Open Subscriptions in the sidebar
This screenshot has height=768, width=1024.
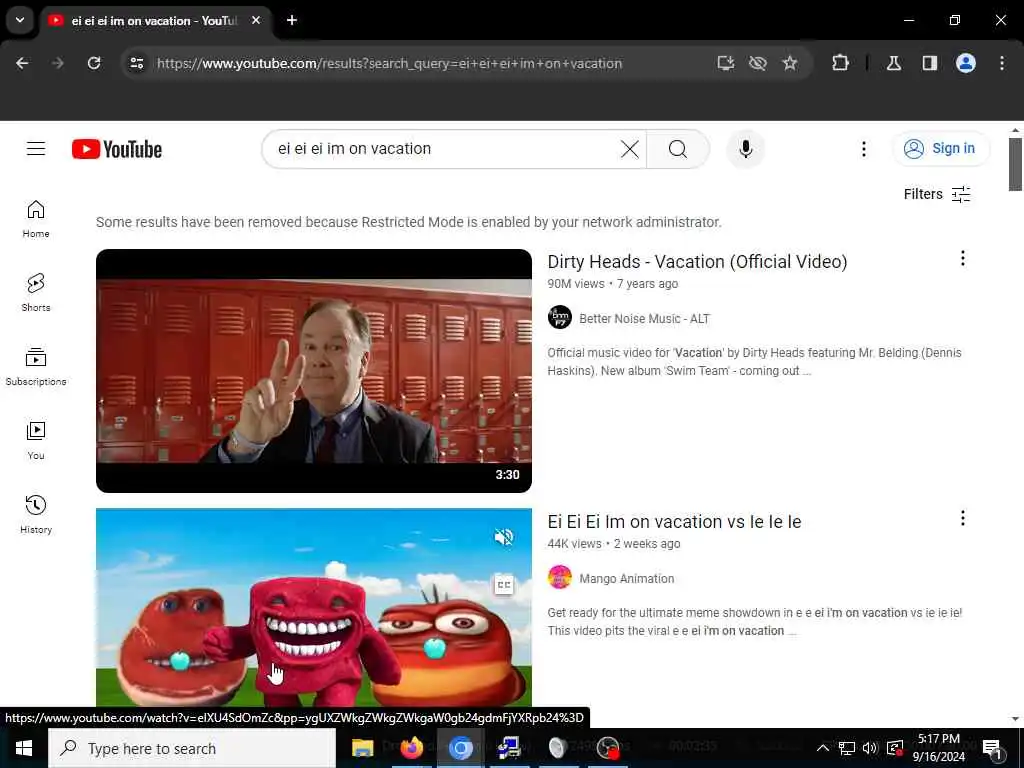[36, 367]
